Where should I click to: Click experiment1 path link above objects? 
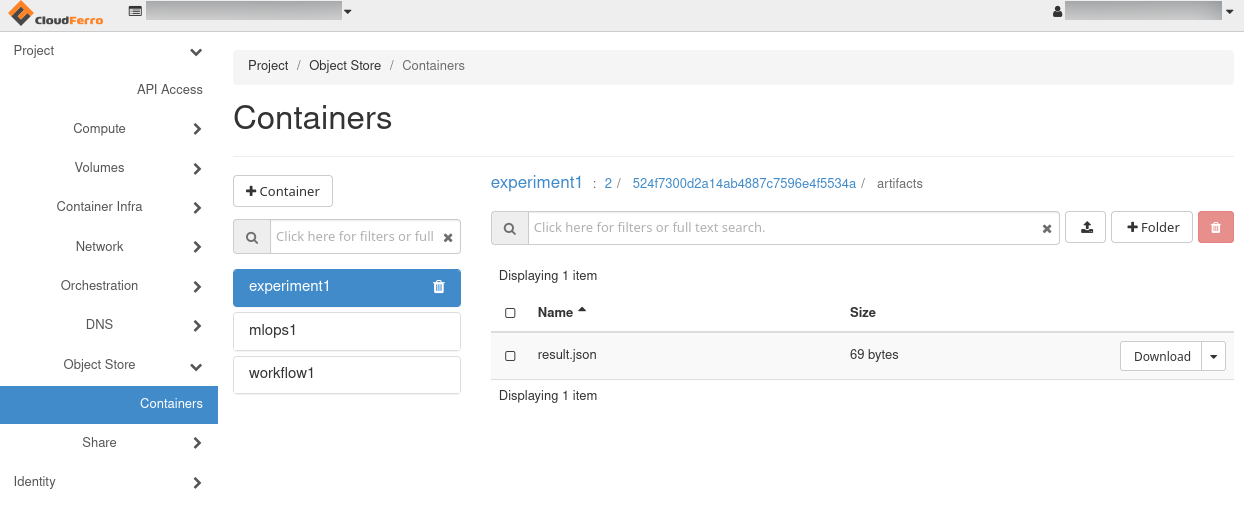(536, 183)
